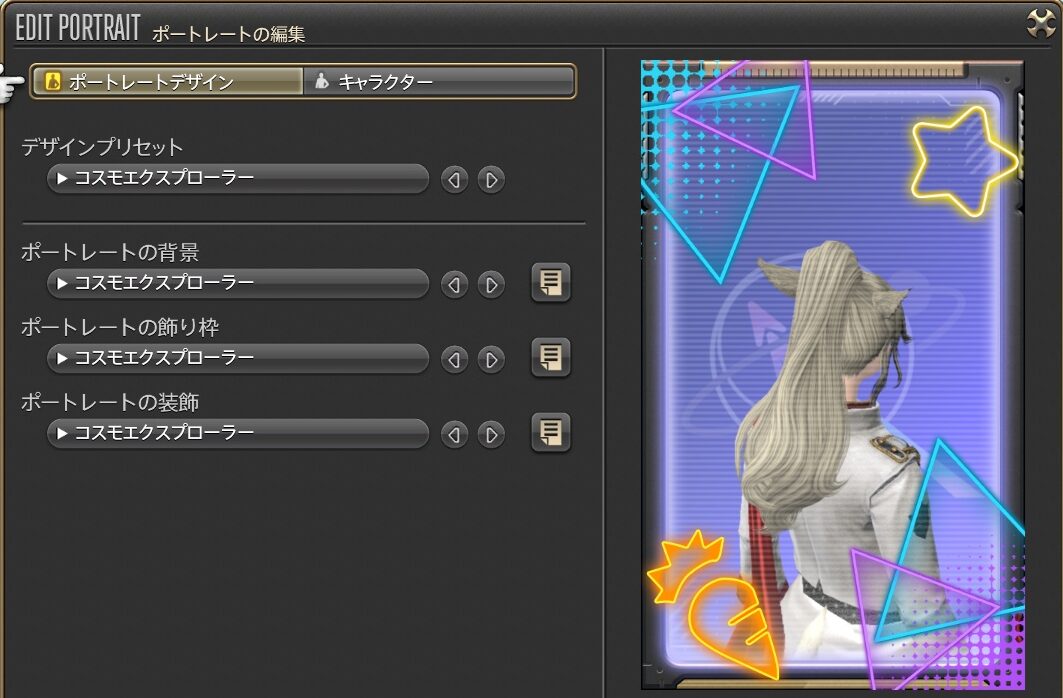The width and height of the screenshot is (1063, 698).
Task: Choose previous accent (装飾) arrow
Action: [454, 434]
